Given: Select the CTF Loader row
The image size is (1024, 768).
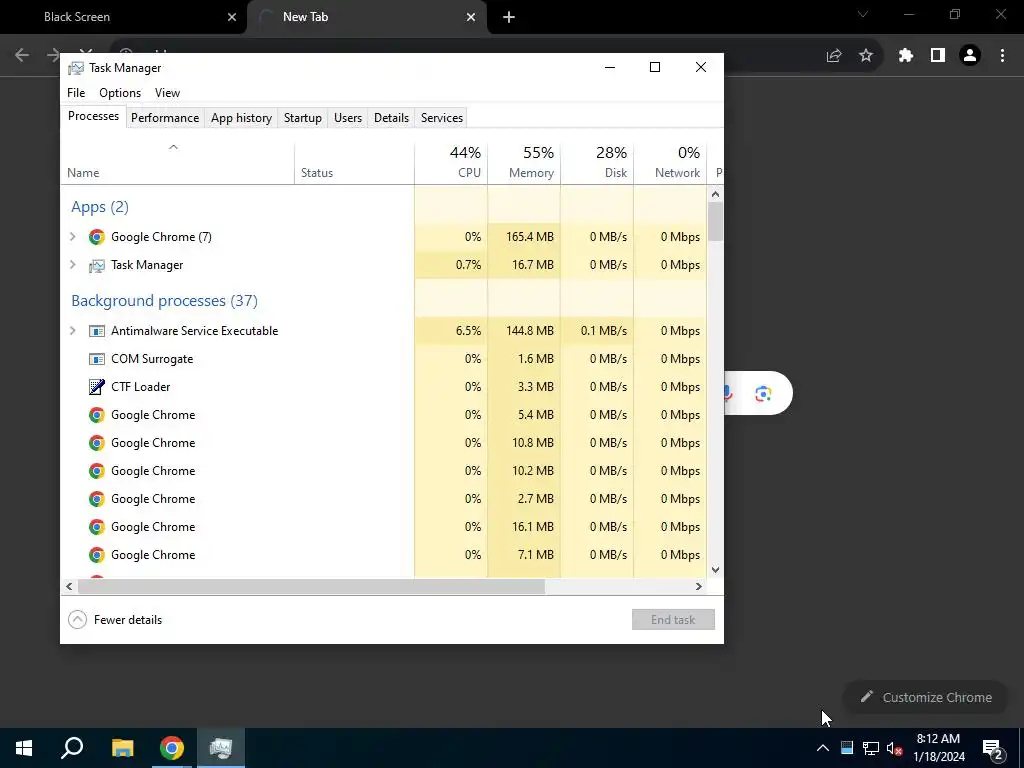Looking at the screenshot, I should (383, 387).
